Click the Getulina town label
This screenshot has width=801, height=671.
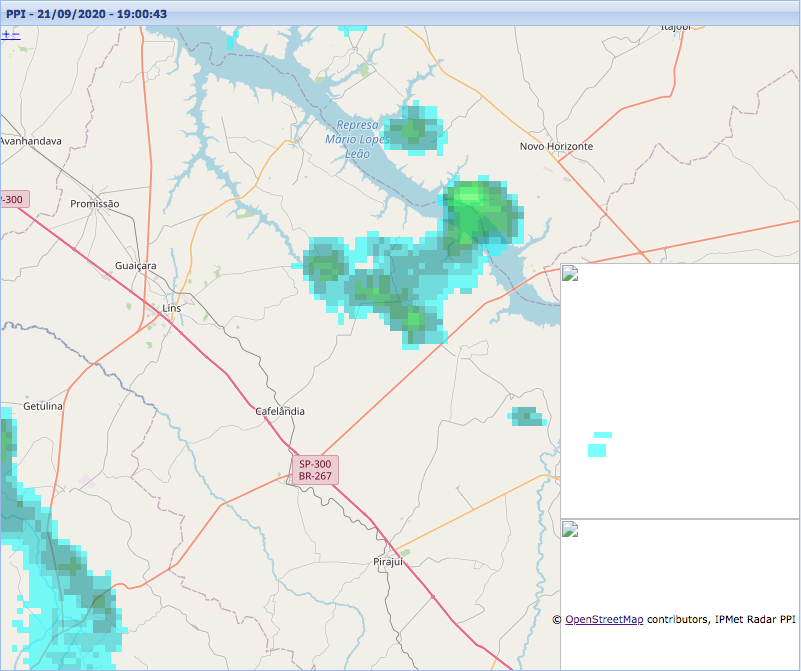(x=43, y=407)
